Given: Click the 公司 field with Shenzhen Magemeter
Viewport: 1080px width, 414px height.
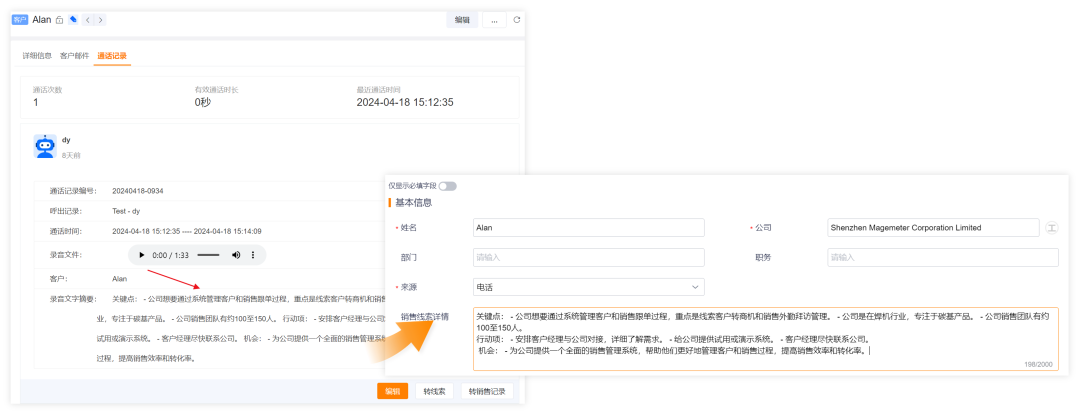Looking at the screenshot, I should tap(933, 227).
